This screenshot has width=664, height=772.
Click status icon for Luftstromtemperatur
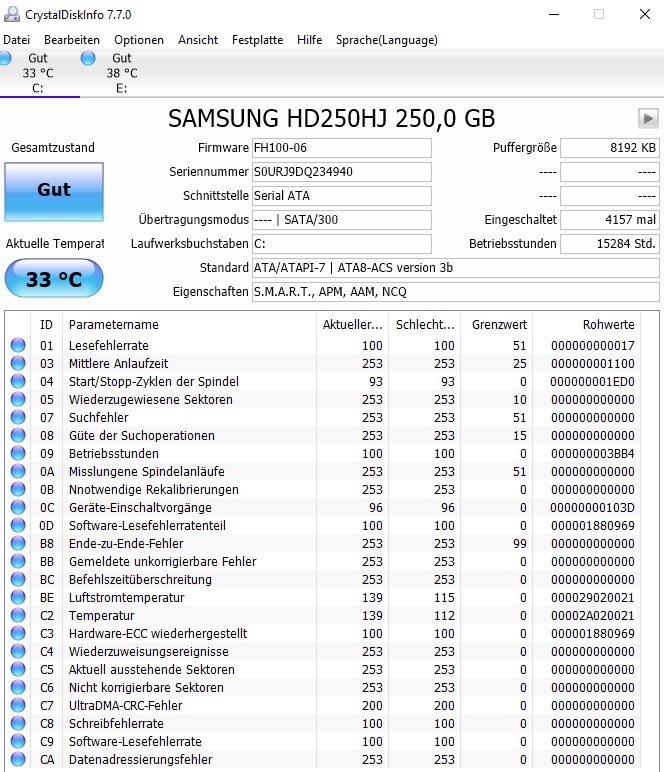(x=18, y=598)
